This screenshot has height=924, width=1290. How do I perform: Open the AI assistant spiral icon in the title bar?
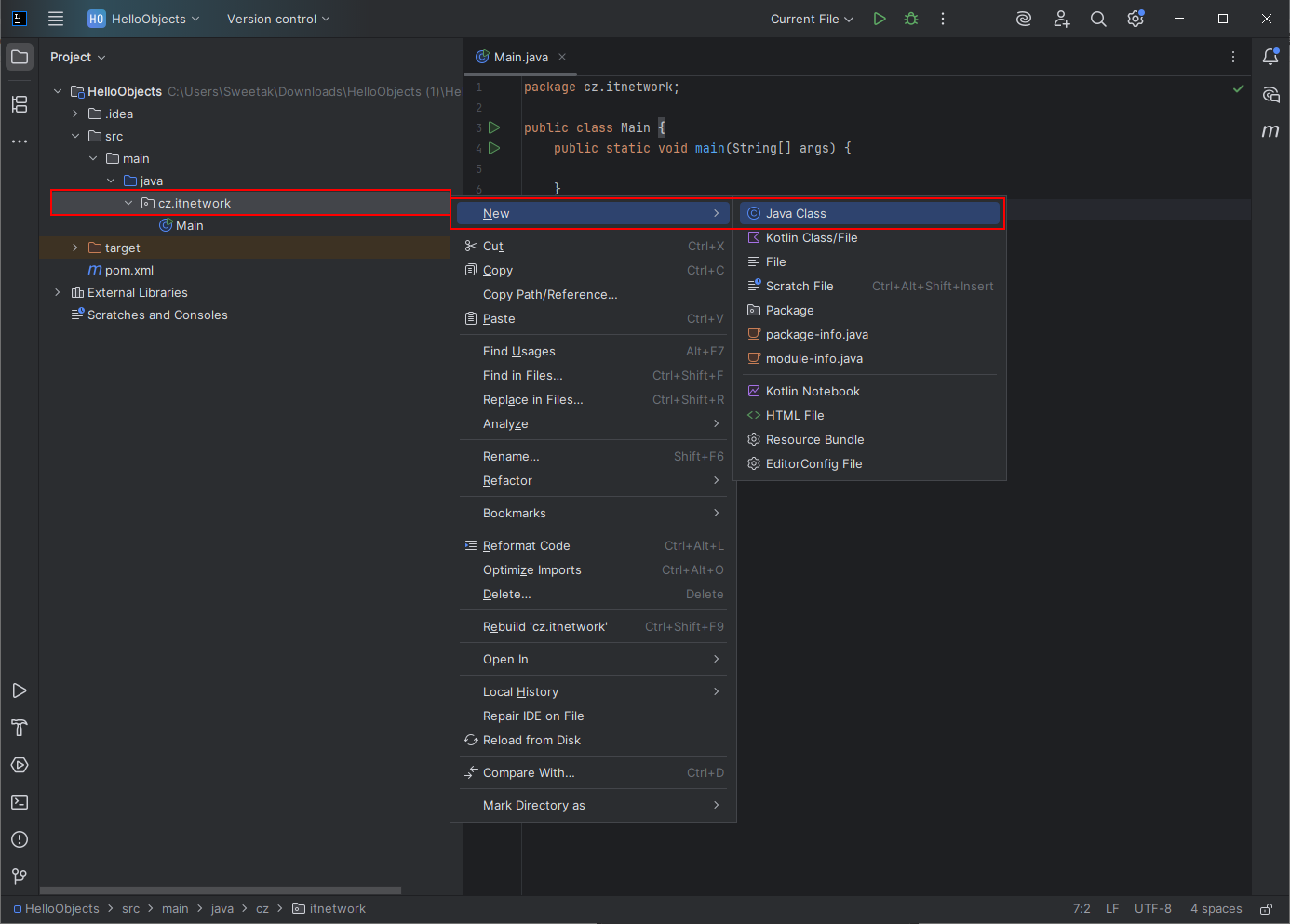[x=1024, y=19]
